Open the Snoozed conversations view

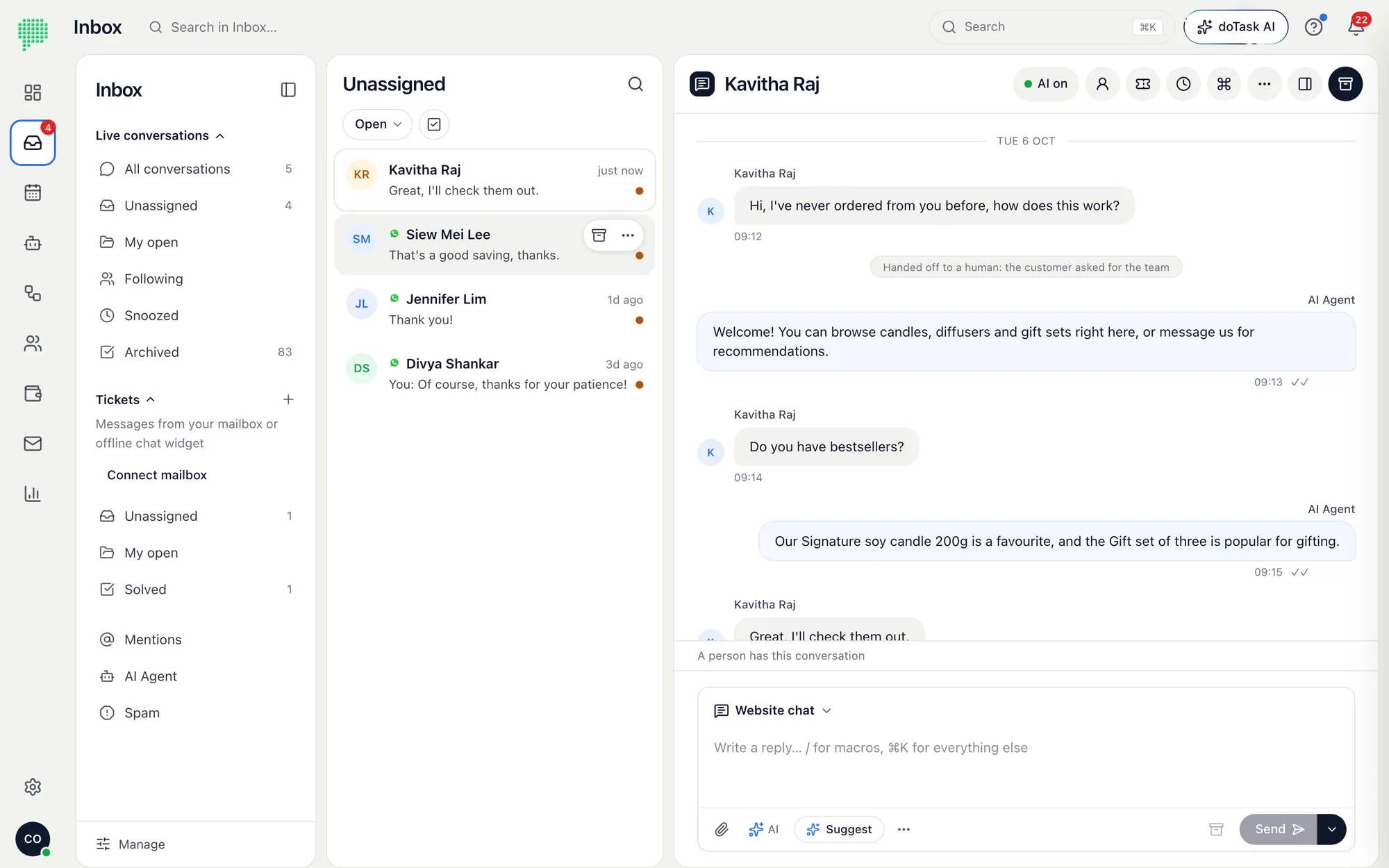tap(196, 315)
